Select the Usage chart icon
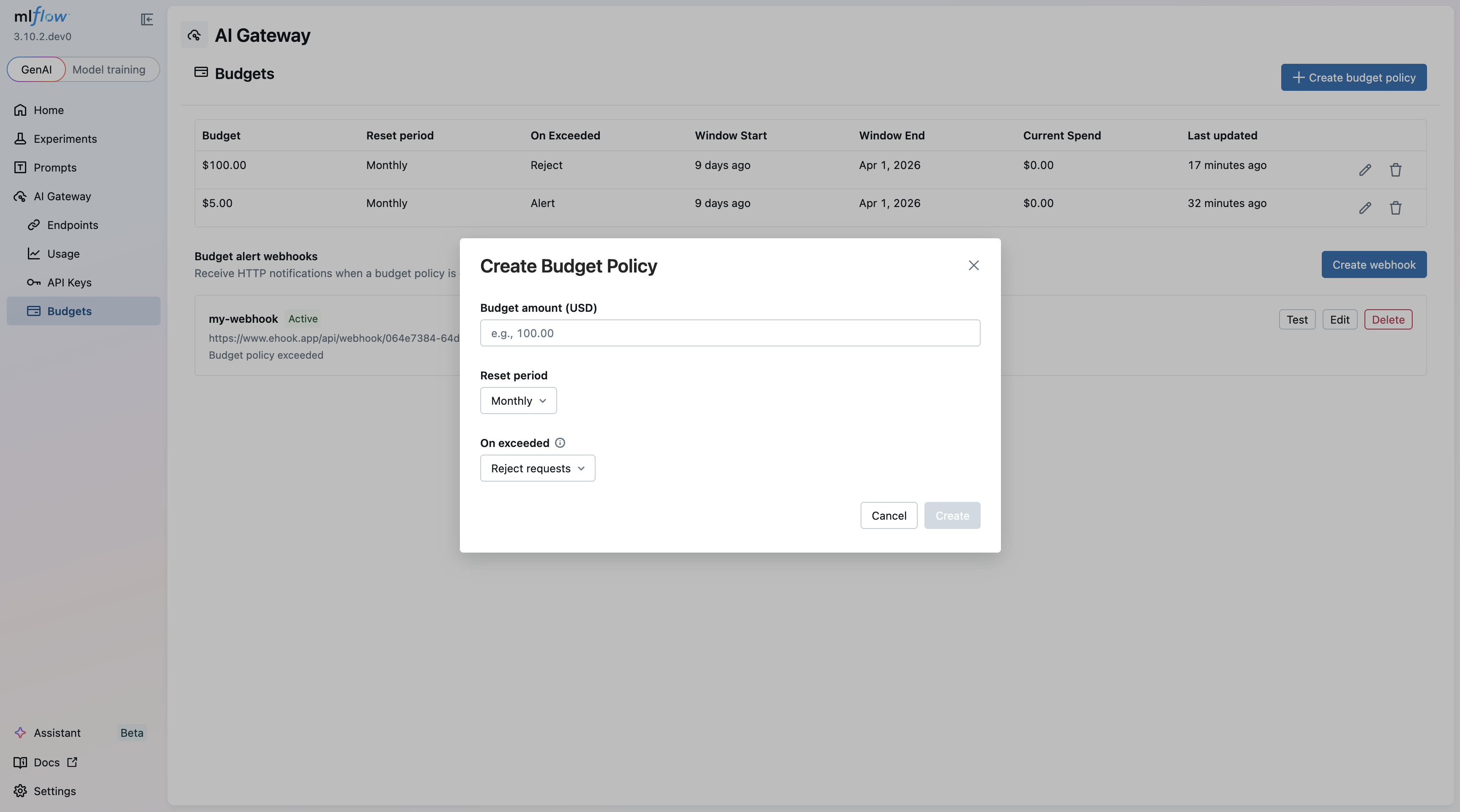This screenshot has height=812, width=1460. coord(35,254)
